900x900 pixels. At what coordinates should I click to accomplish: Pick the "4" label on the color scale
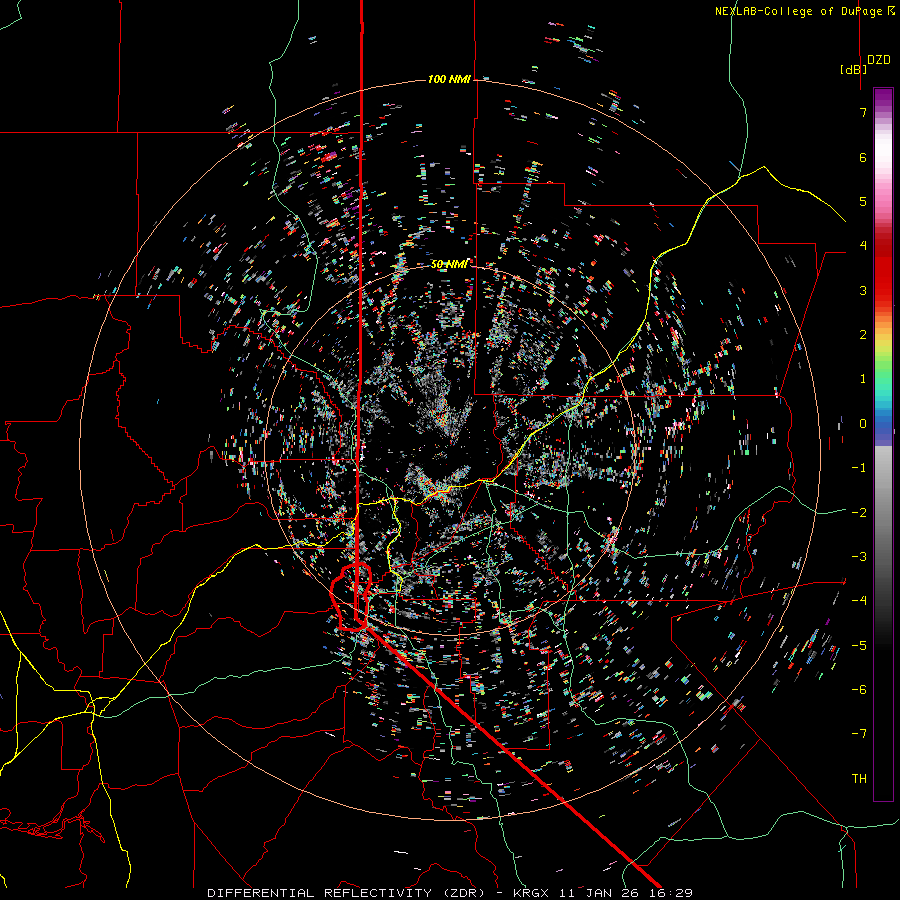863,246
